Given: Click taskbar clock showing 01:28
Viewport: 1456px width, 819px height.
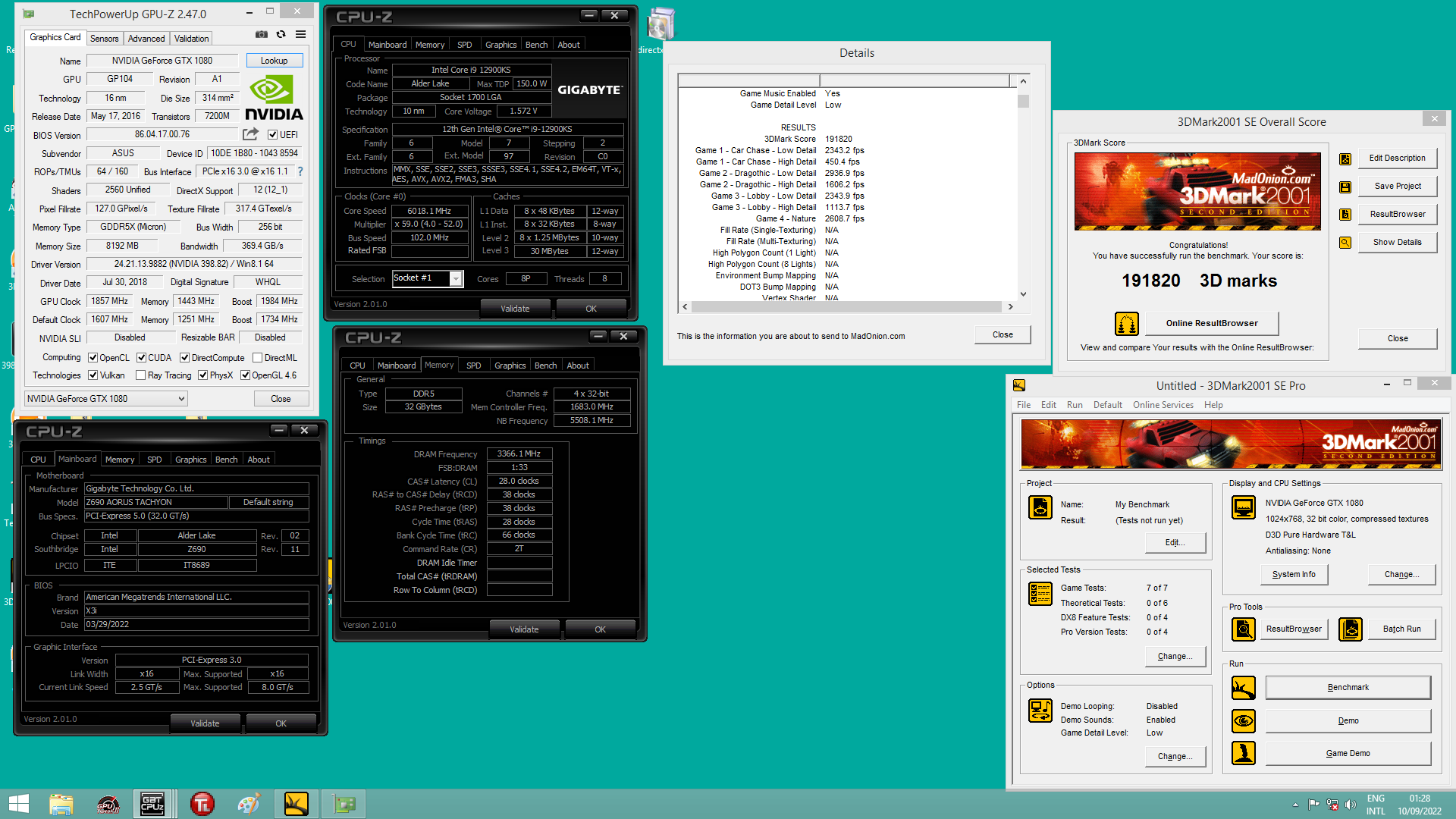Looking at the screenshot, I should coord(1420,805).
